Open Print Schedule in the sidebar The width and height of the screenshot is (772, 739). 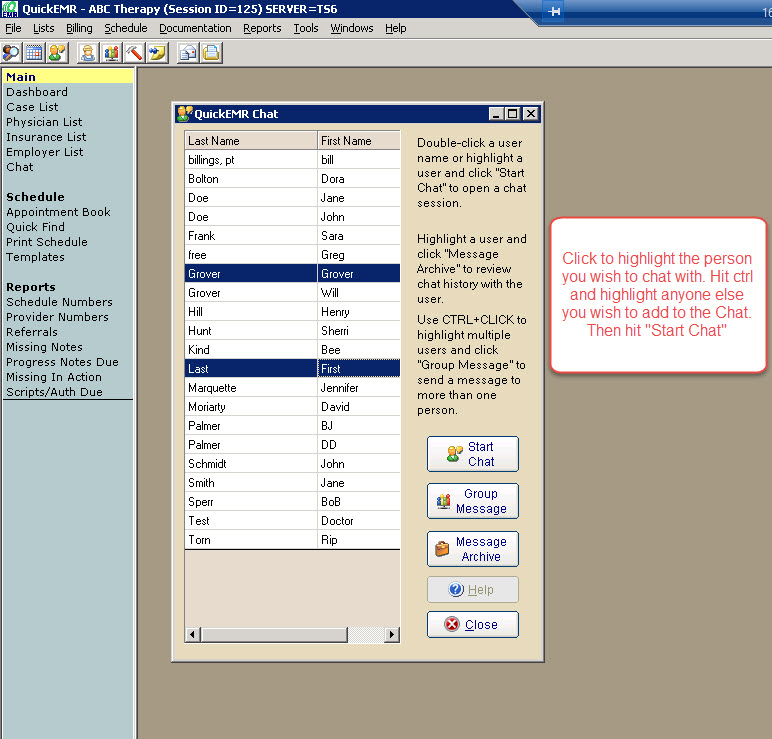[47, 242]
